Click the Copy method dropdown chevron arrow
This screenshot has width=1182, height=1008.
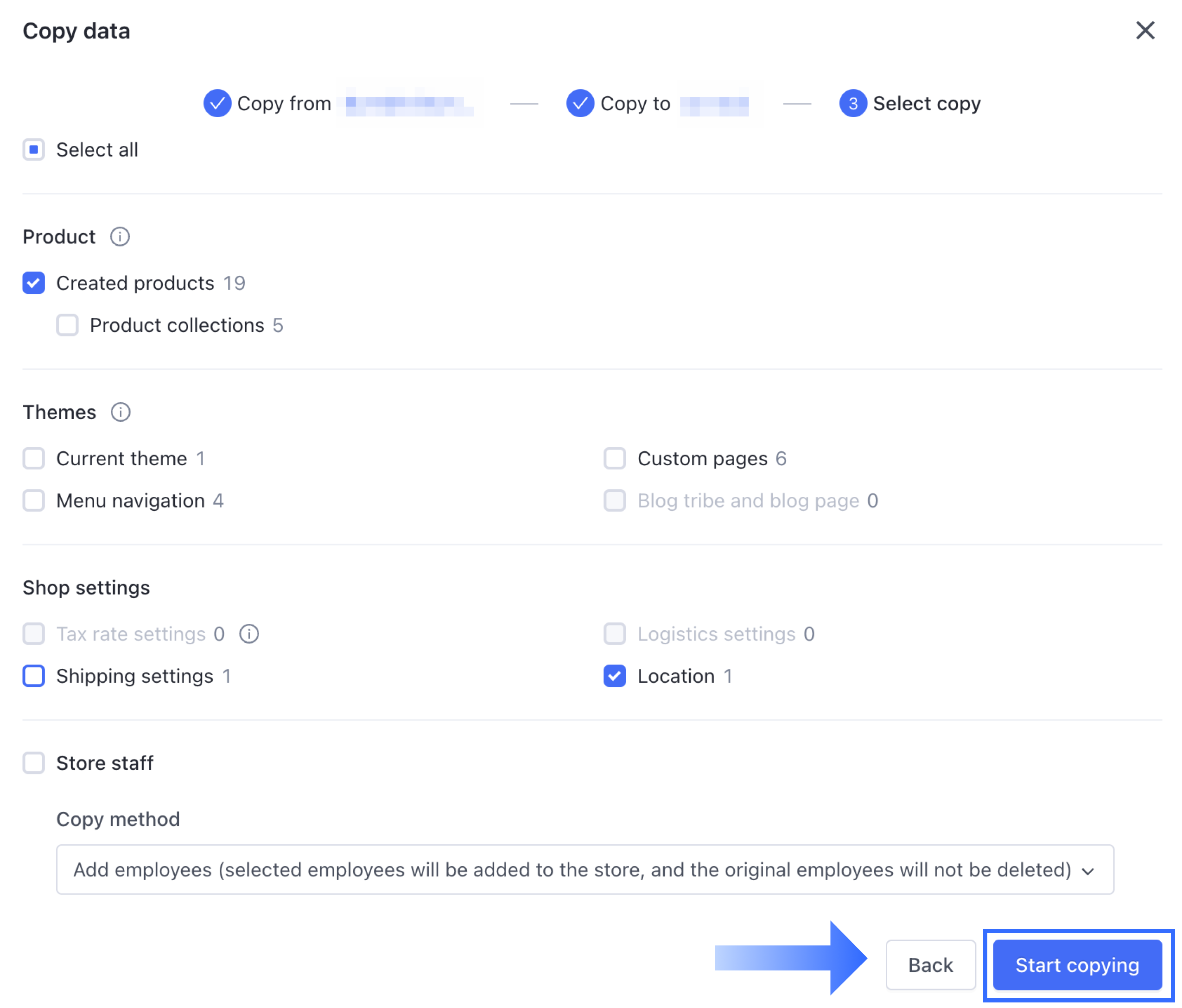(1088, 871)
